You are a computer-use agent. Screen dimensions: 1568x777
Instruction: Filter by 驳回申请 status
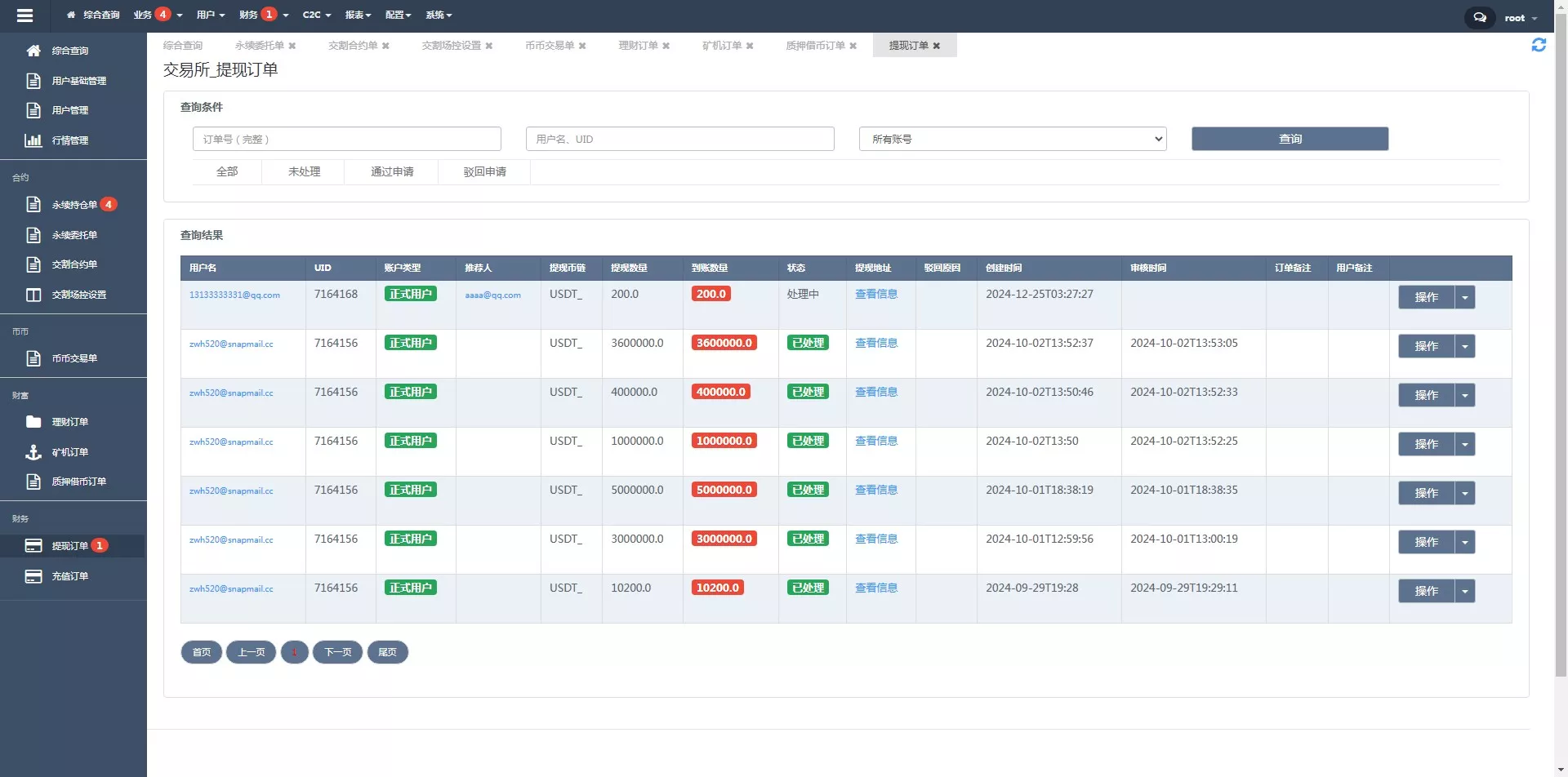(484, 171)
